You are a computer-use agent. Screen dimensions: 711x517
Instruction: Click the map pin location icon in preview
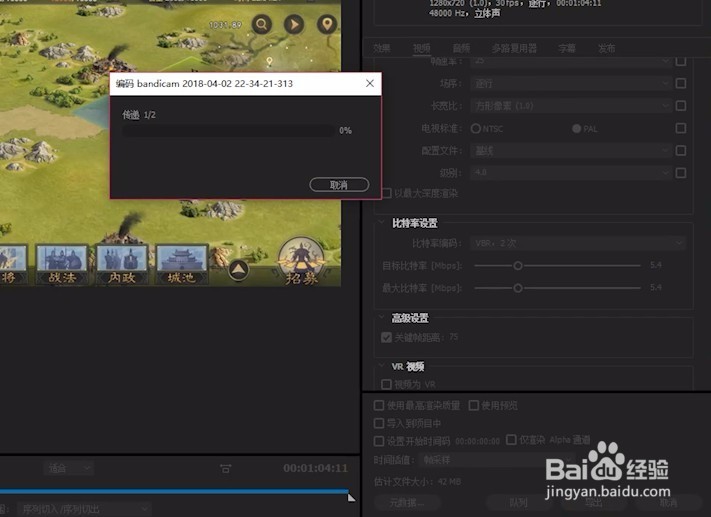pyautogui.click(x=327, y=24)
